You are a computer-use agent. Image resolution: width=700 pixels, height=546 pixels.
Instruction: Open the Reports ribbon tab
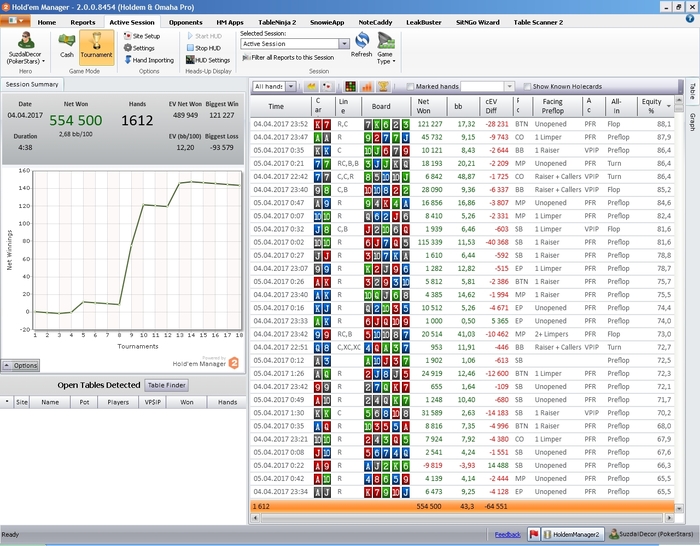pos(83,22)
